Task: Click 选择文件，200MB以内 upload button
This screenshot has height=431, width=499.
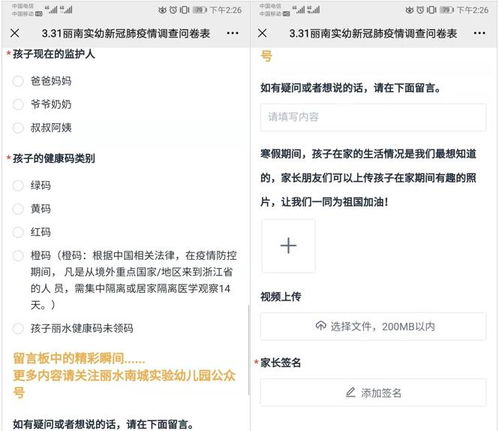Action: [373, 326]
